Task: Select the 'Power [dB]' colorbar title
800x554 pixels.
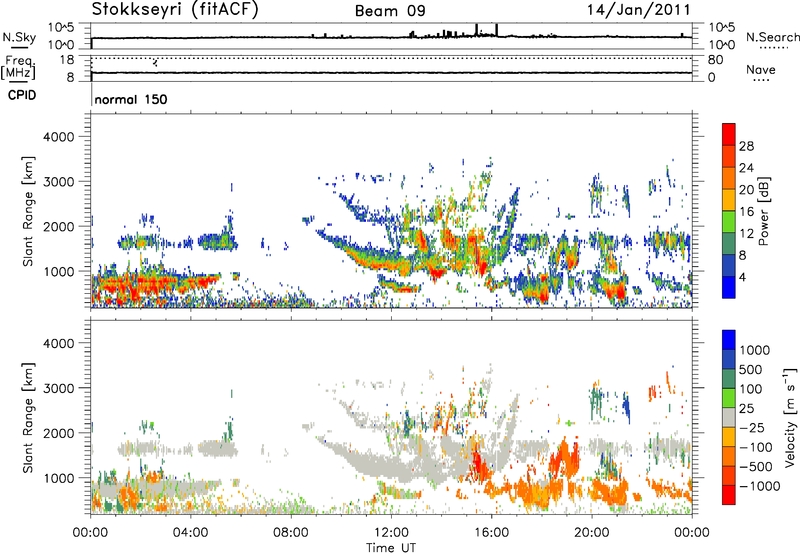Action: [764, 211]
